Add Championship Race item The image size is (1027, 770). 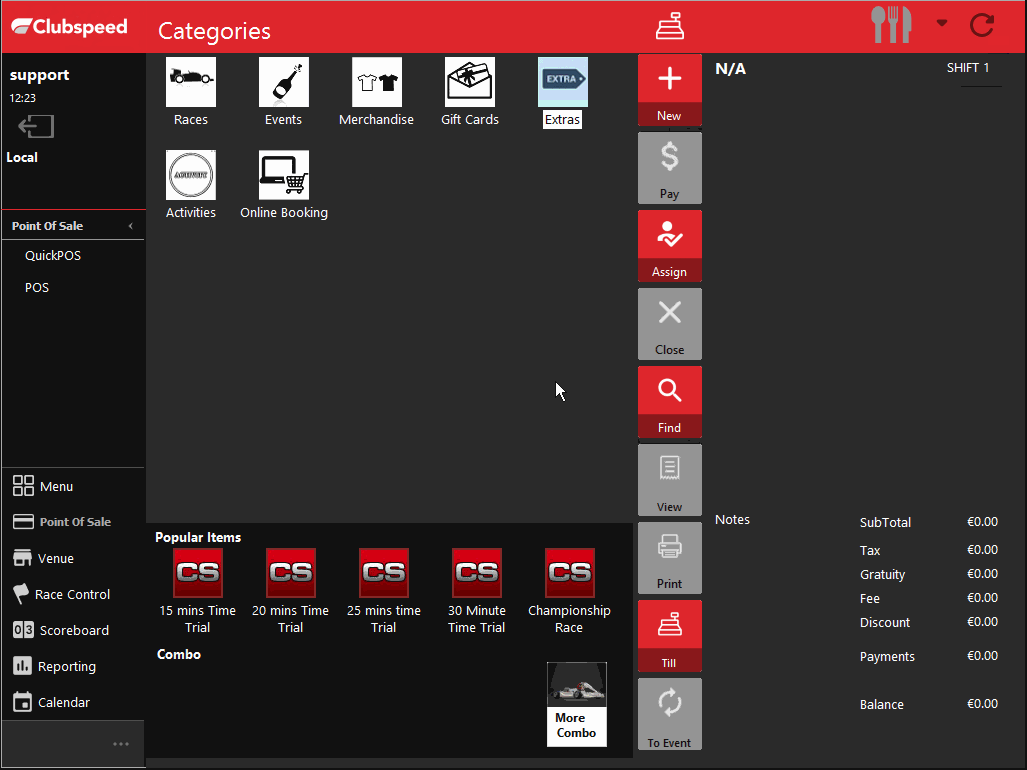[x=570, y=592]
